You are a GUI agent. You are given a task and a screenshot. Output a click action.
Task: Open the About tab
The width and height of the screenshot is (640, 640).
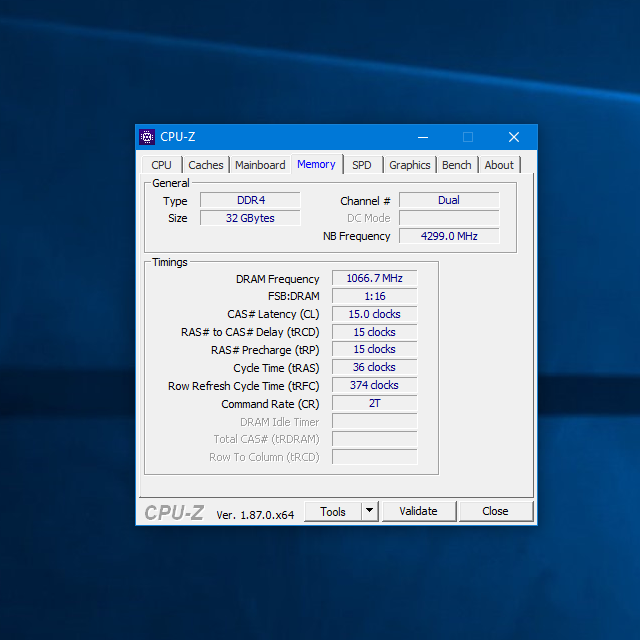coord(499,165)
